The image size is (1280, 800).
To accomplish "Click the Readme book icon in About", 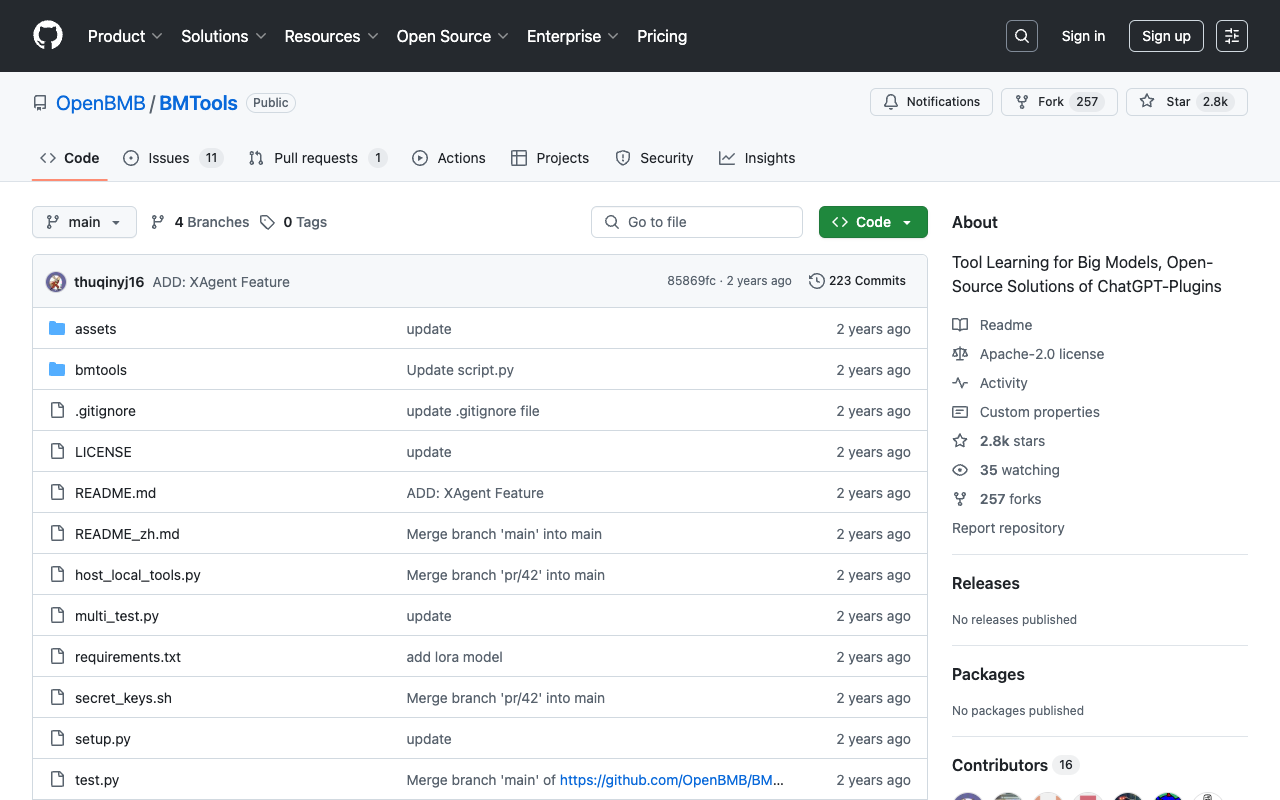I will tap(960, 325).
